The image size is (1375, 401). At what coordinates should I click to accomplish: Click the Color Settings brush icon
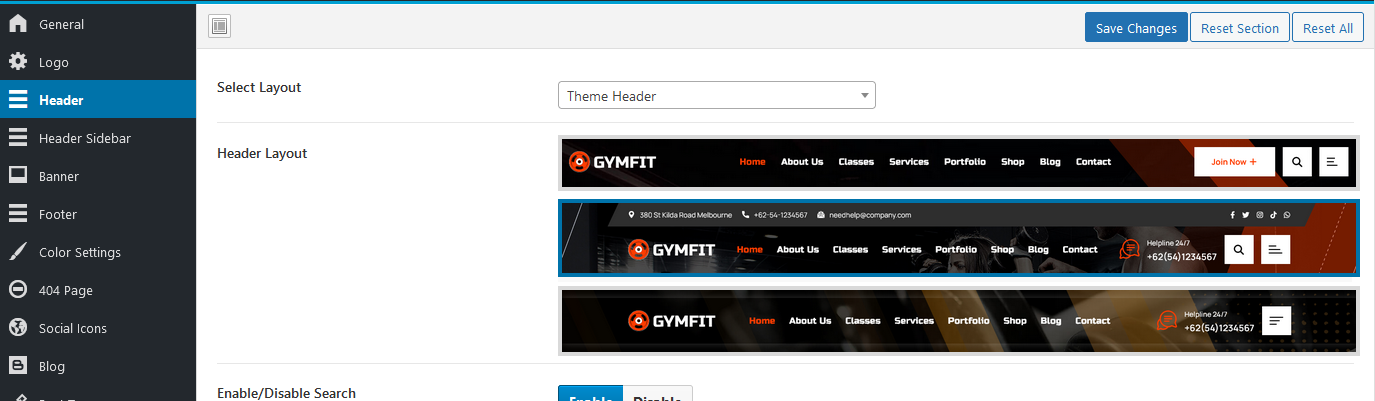18,251
